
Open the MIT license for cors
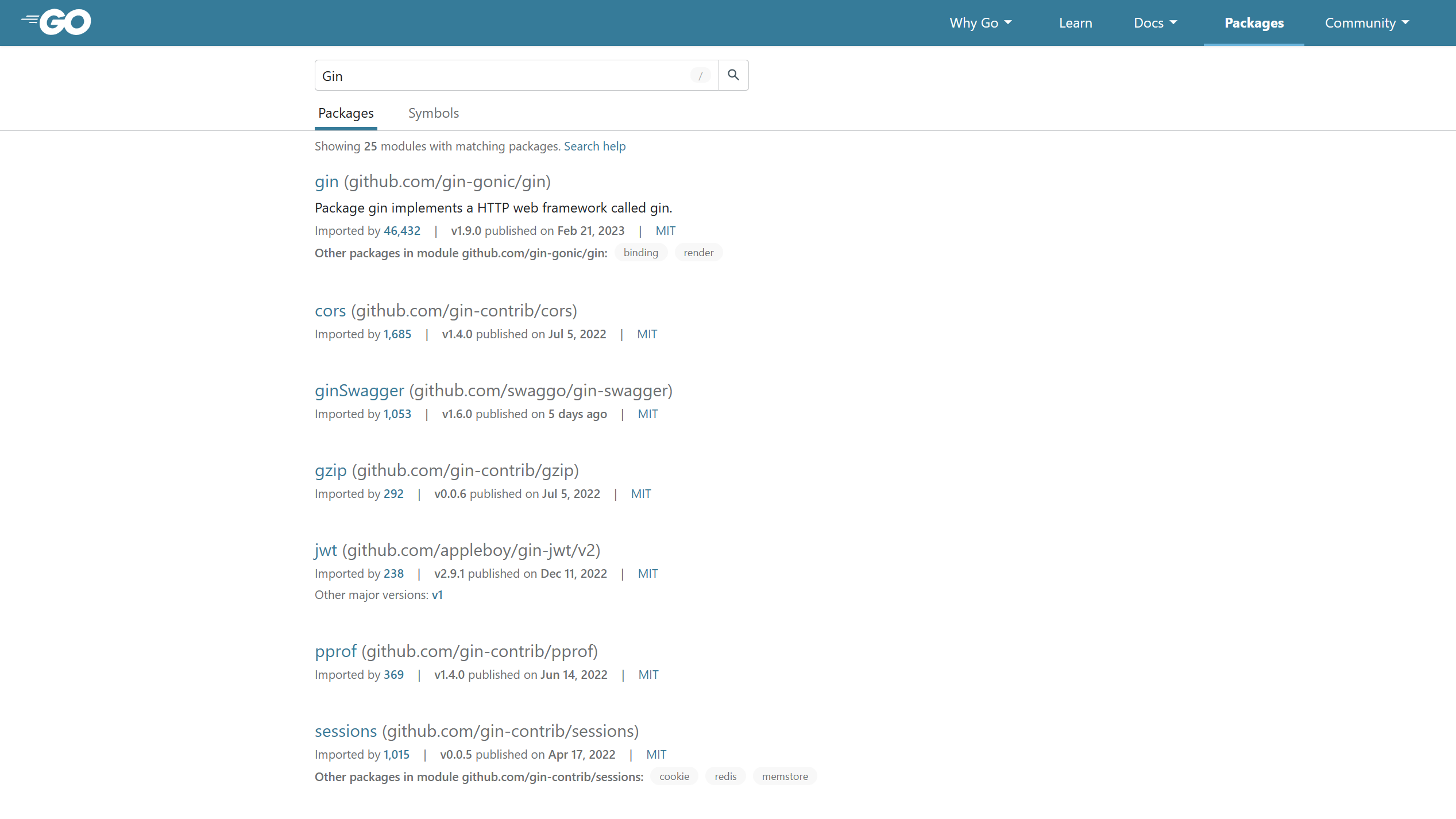pyautogui.click(x=647, y=334)
